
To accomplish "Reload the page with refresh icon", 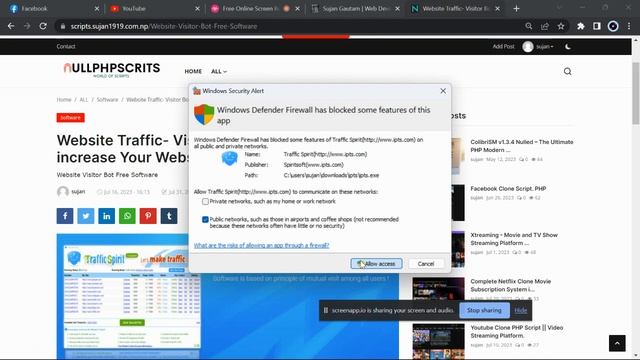I will pyautogui.click(x=43, y=26).
